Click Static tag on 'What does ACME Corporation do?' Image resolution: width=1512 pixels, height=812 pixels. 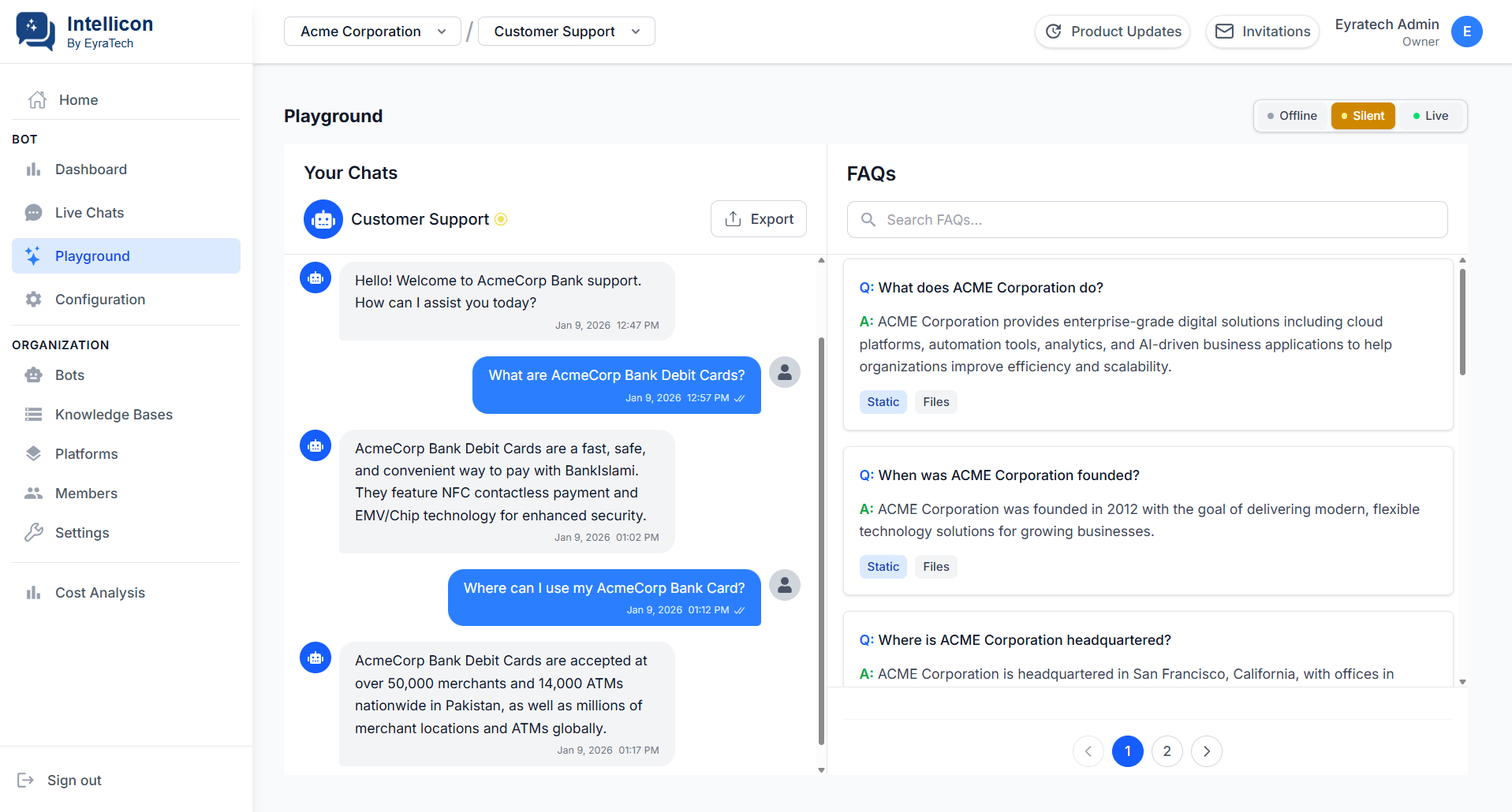pos(883,402)
